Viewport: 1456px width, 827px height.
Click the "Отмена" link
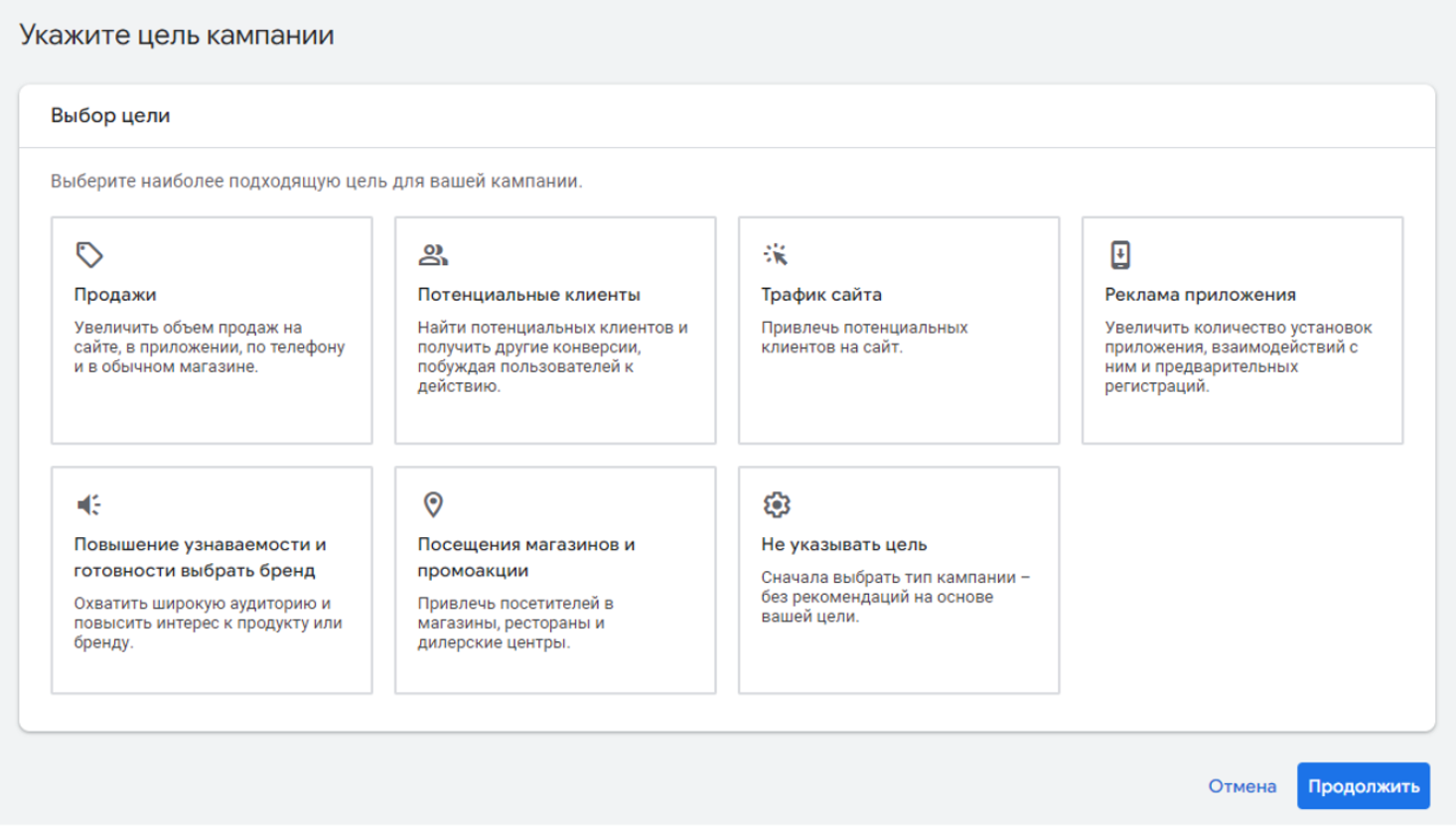1241,786
